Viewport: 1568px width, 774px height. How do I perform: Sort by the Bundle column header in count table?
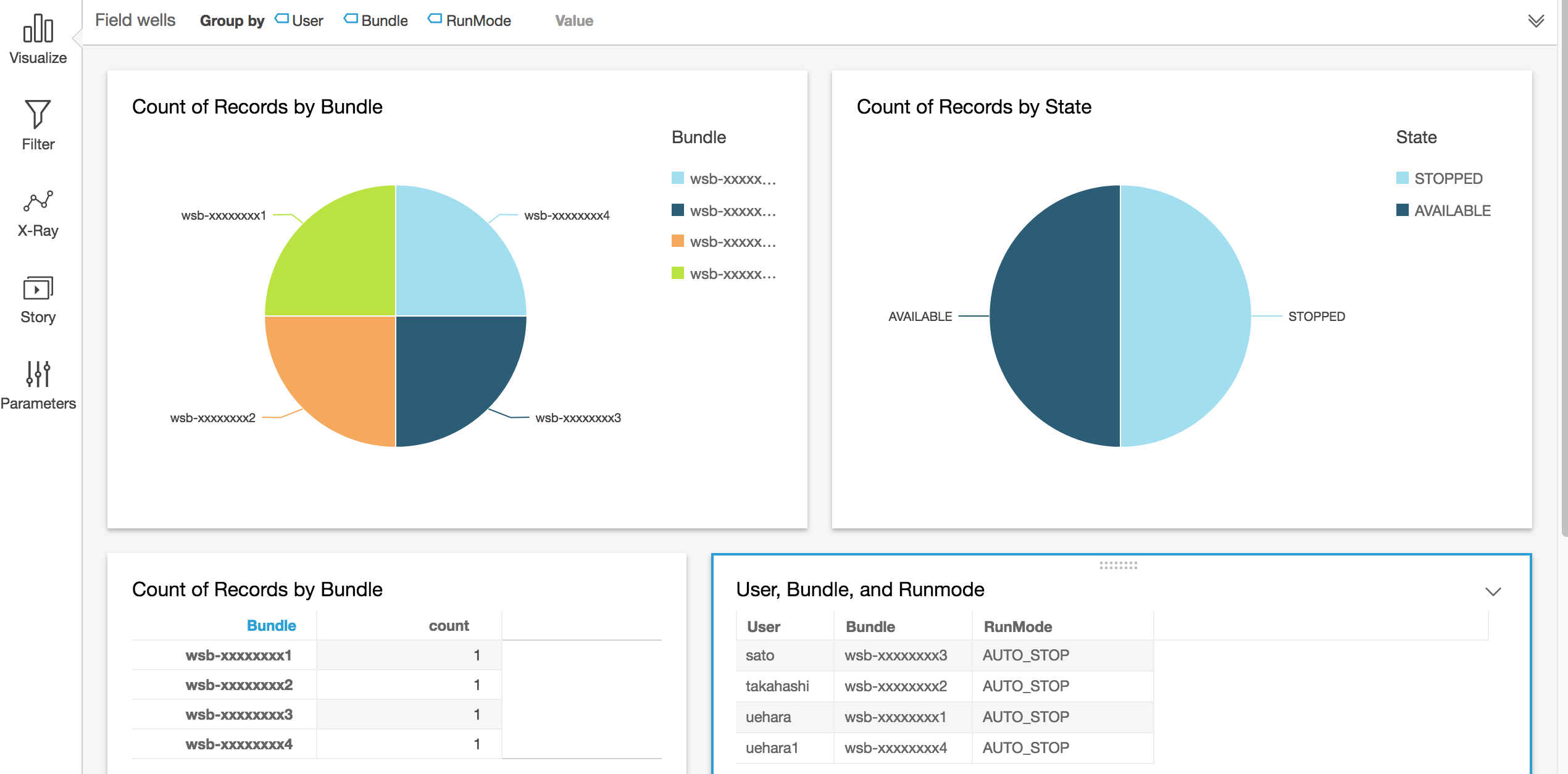click(x=272, y=626)
